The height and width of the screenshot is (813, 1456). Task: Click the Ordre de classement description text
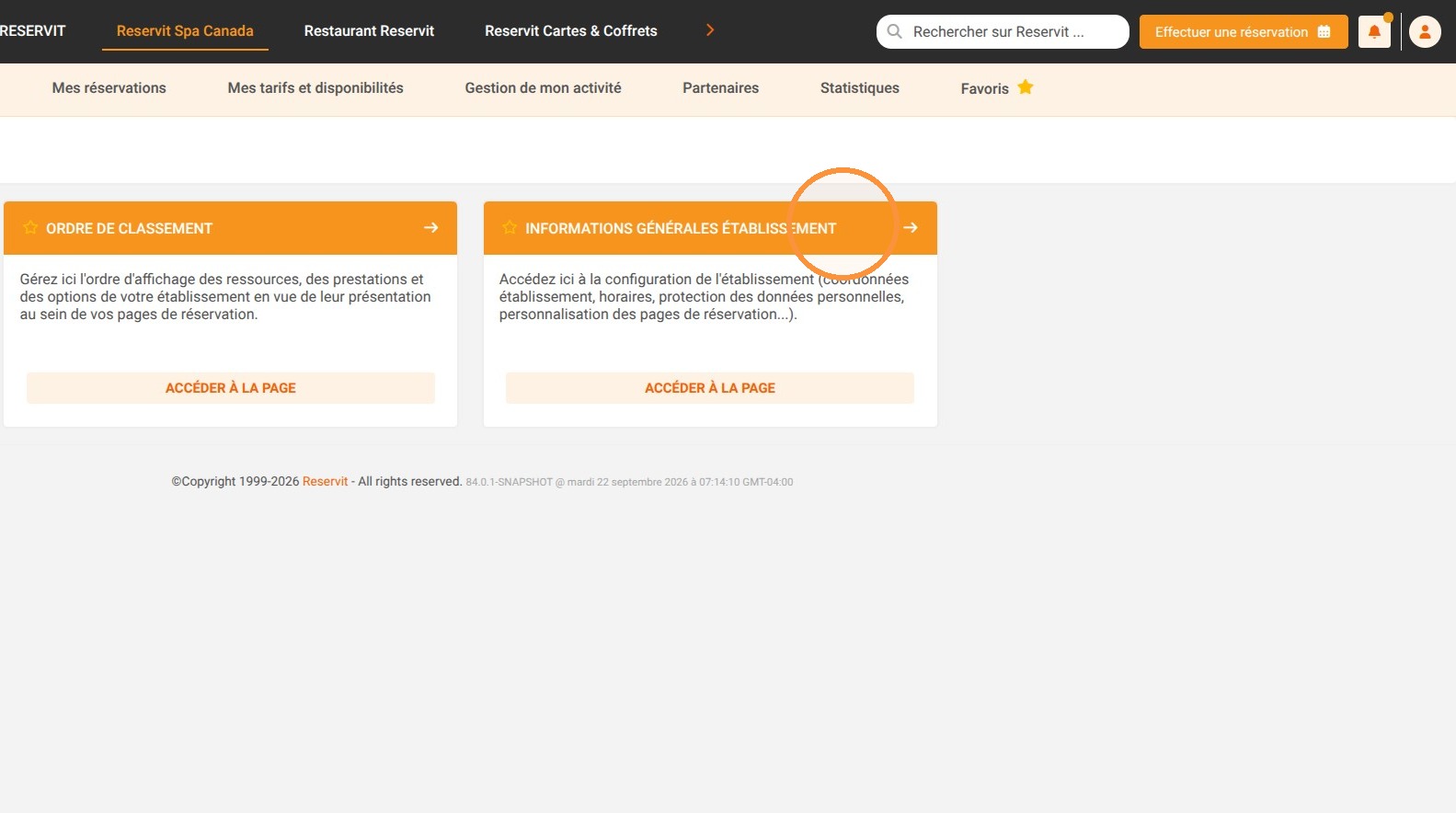pos(225,296)
